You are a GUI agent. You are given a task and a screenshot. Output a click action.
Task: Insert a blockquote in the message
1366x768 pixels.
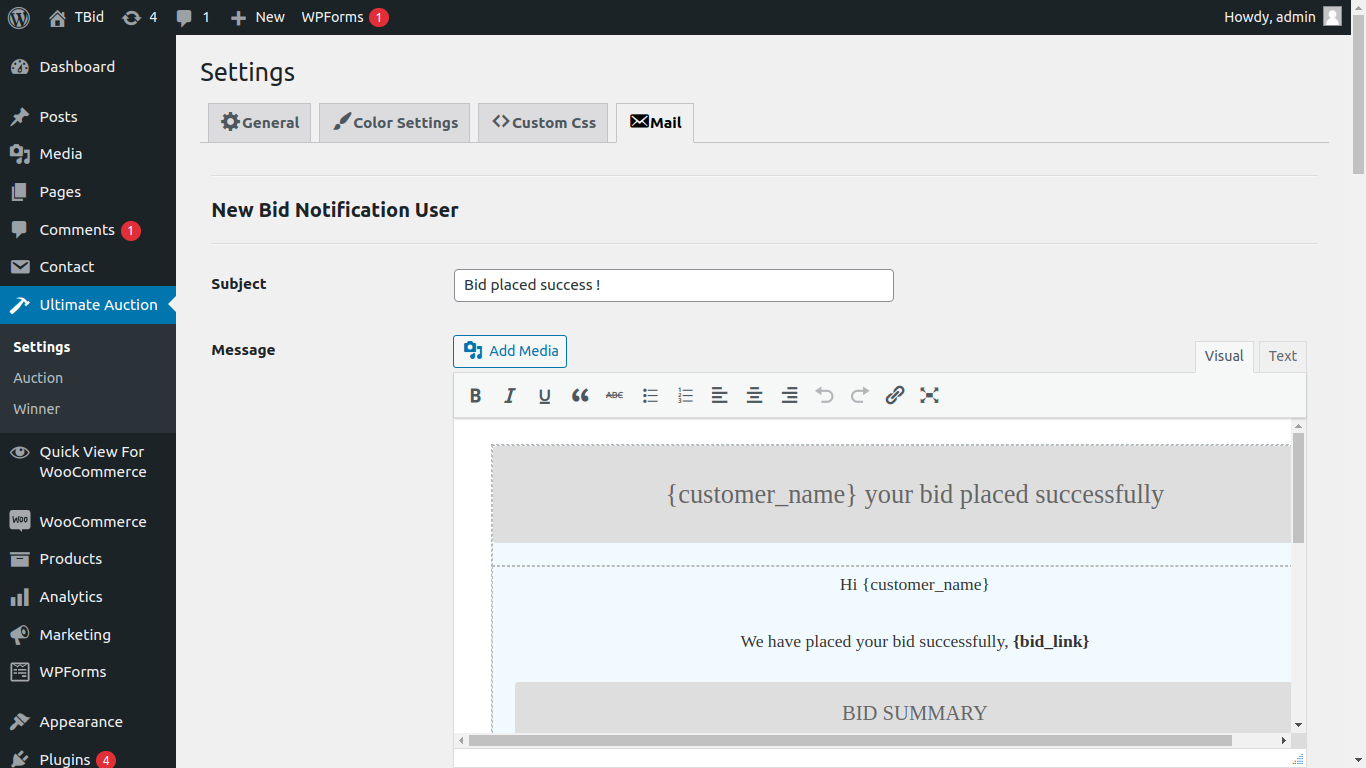(x=580, y=396)
